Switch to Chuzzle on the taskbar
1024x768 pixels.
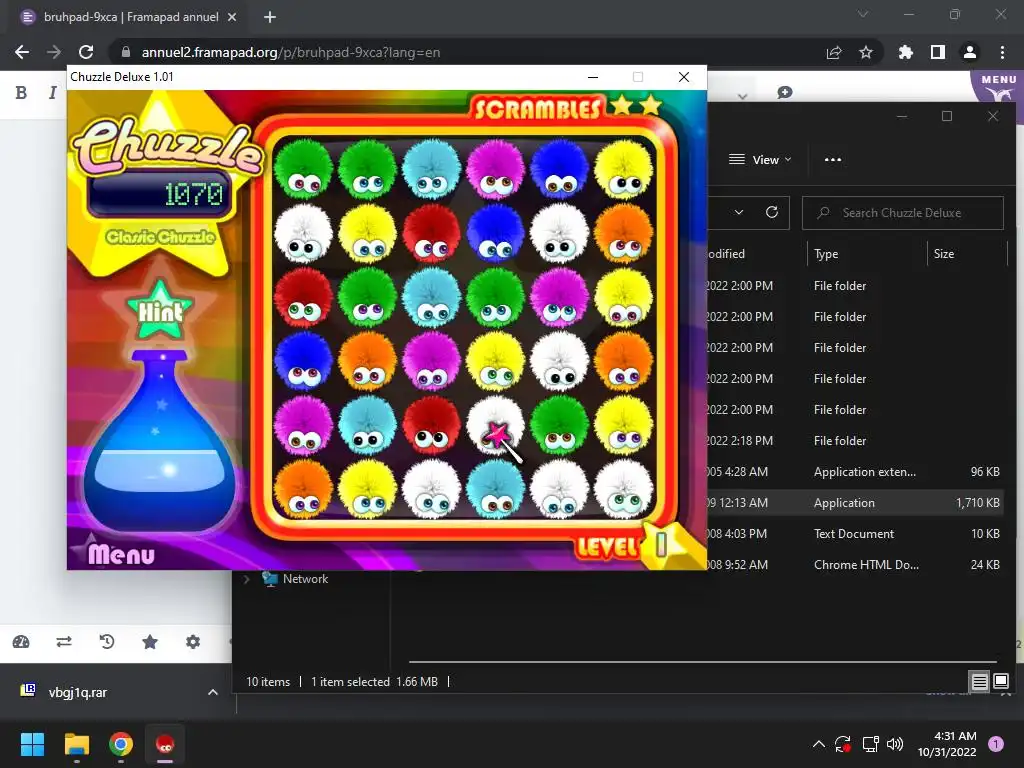[165, 744]
